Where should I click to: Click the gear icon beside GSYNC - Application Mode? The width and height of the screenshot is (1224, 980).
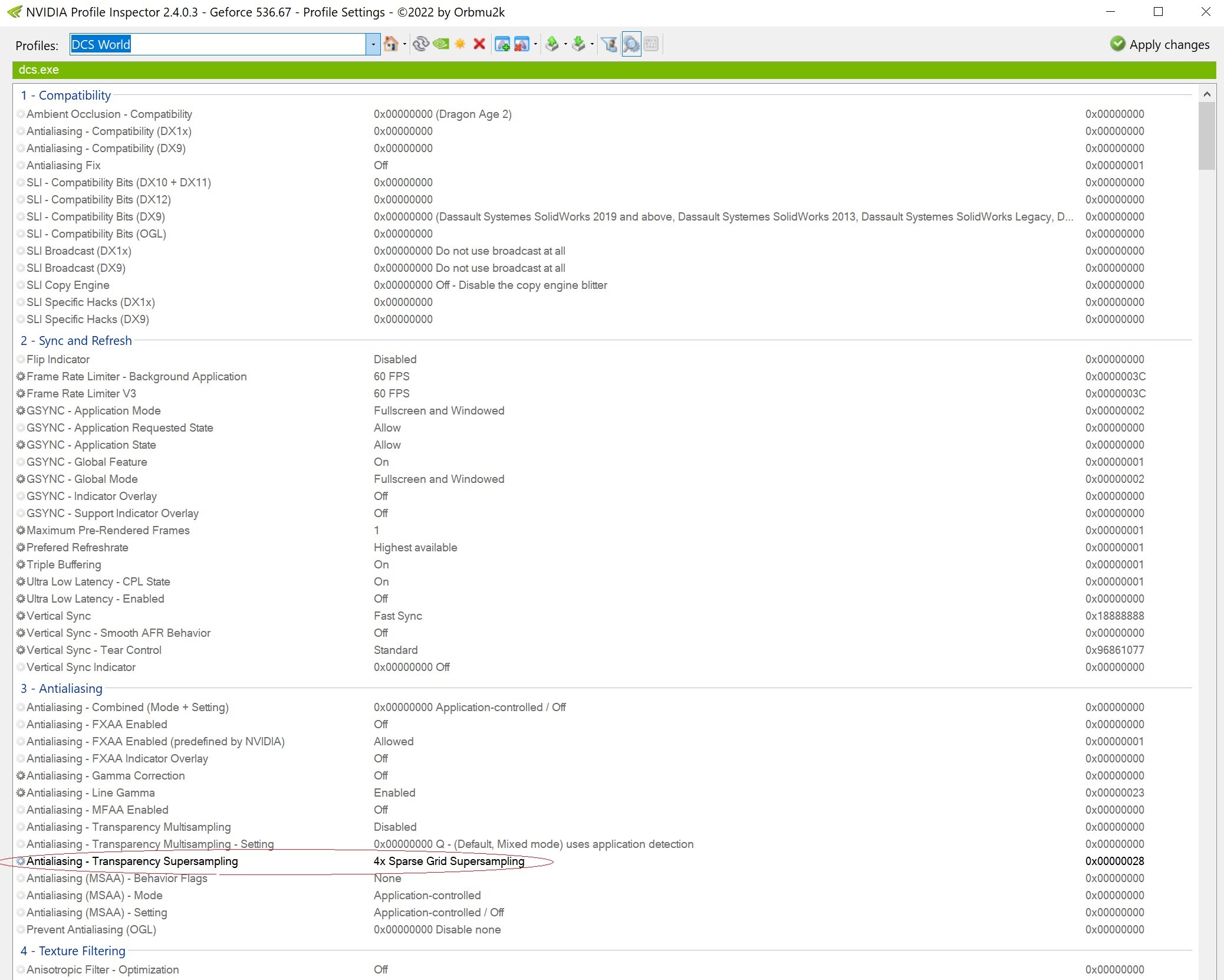coord(21,410)
